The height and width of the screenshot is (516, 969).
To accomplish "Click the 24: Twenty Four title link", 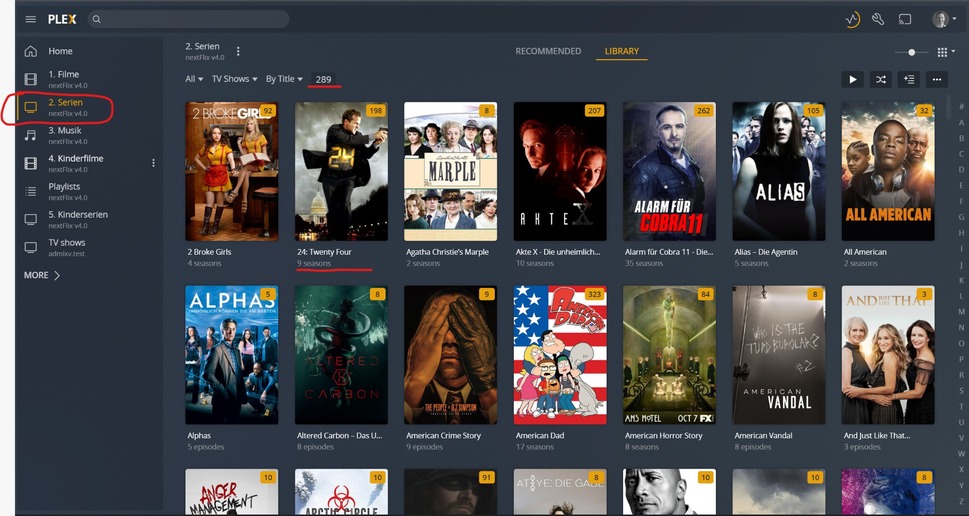I will click(x=324, y=252).
